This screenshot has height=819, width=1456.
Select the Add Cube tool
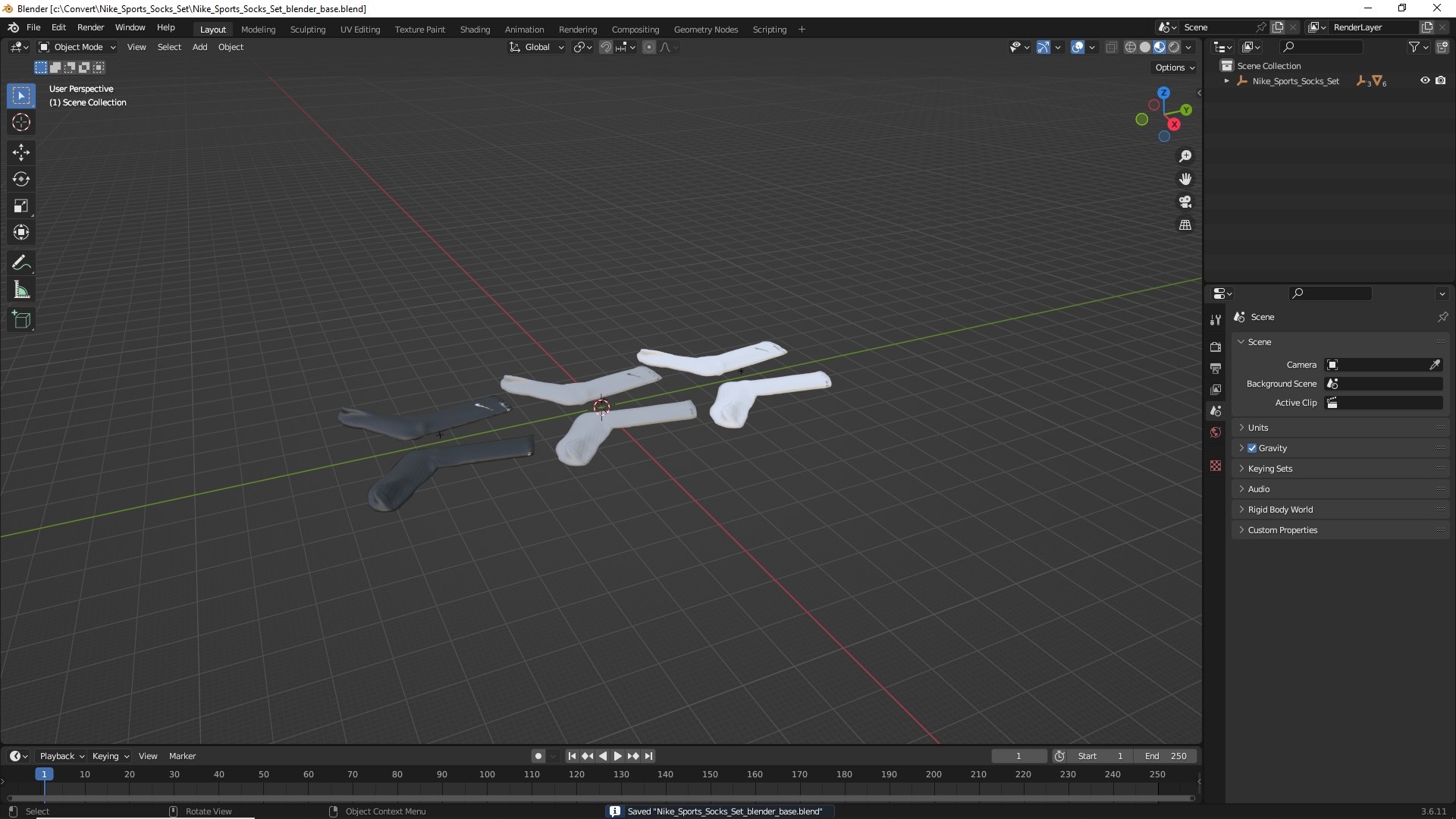[21, 320]
